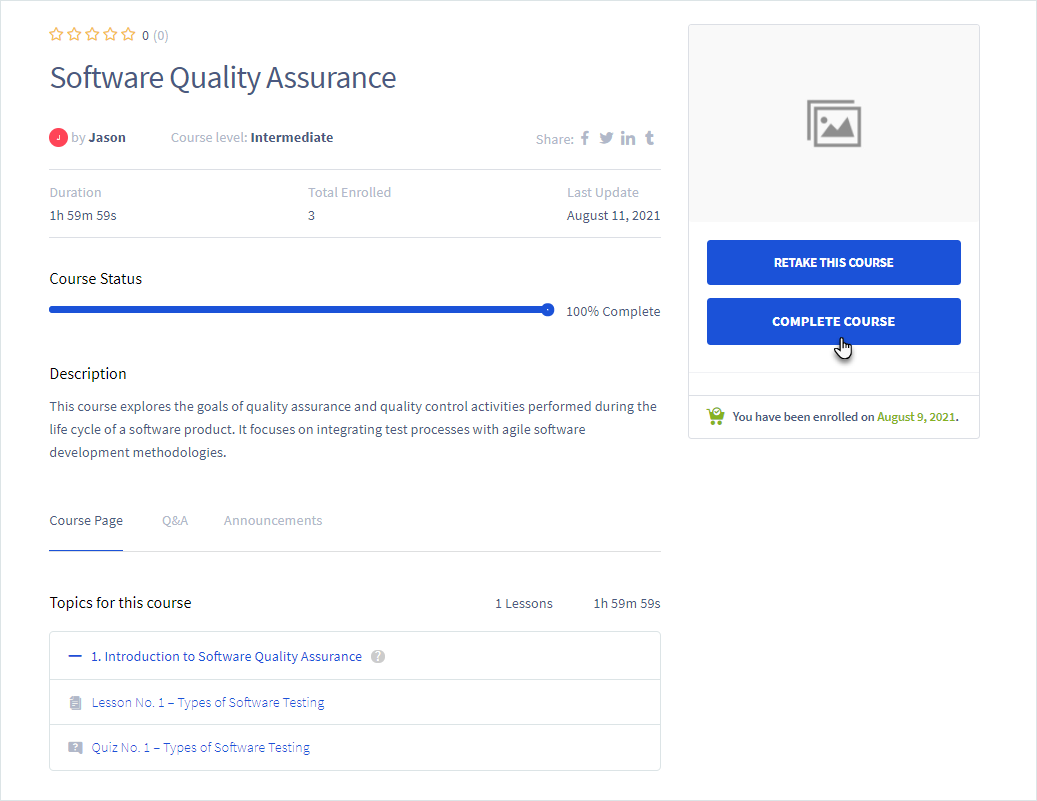Click the help icon beside Introduction topic
The height and width of the screenshot is (801, 1037).
point(377,657)
